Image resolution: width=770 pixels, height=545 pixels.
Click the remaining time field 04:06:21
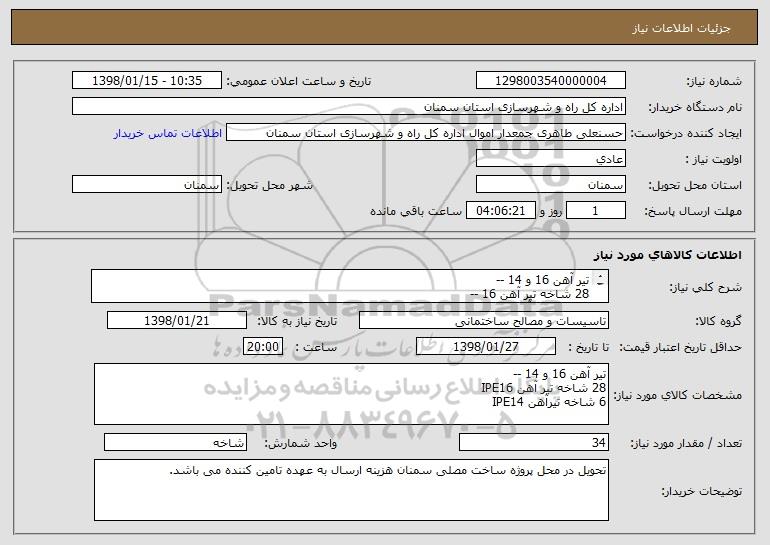pos(500,210)
